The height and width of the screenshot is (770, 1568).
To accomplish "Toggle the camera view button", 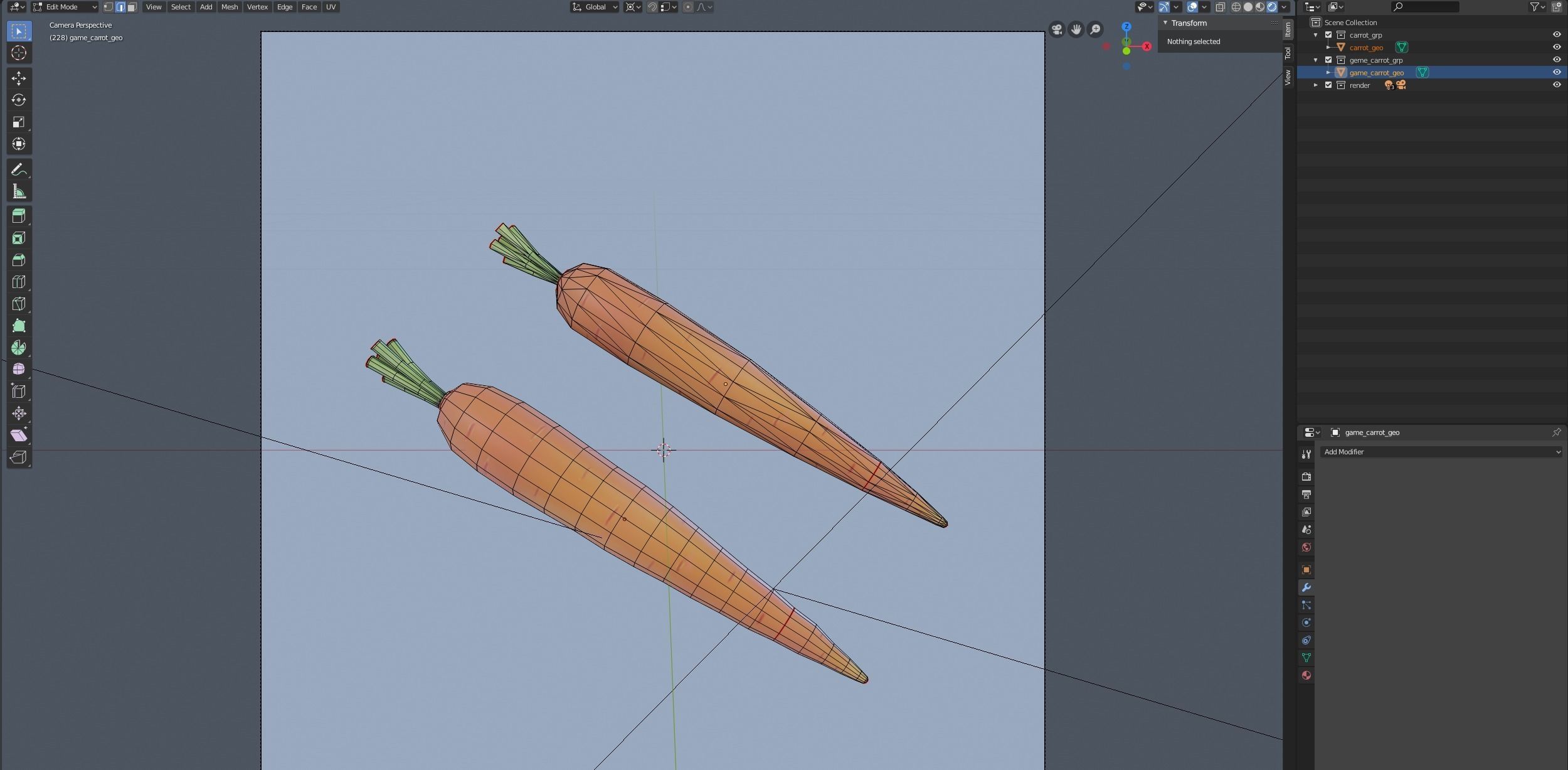I will (x=1057, y=29).
